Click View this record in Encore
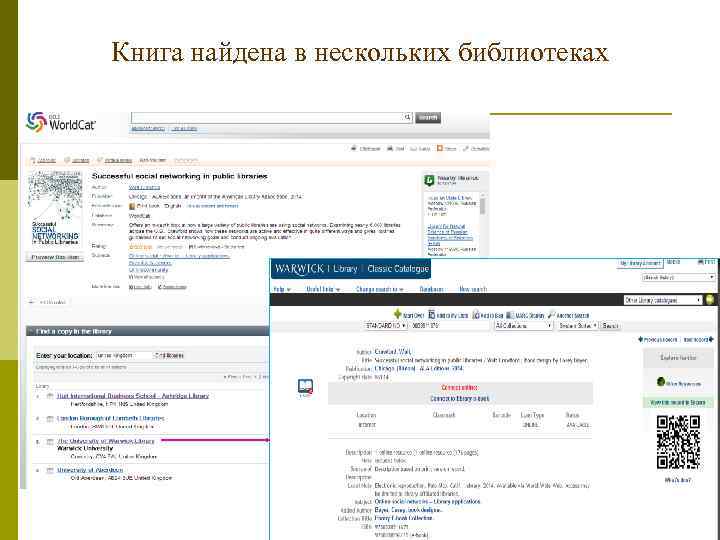This screenshot has height=540, width=720. pos(678,402)
